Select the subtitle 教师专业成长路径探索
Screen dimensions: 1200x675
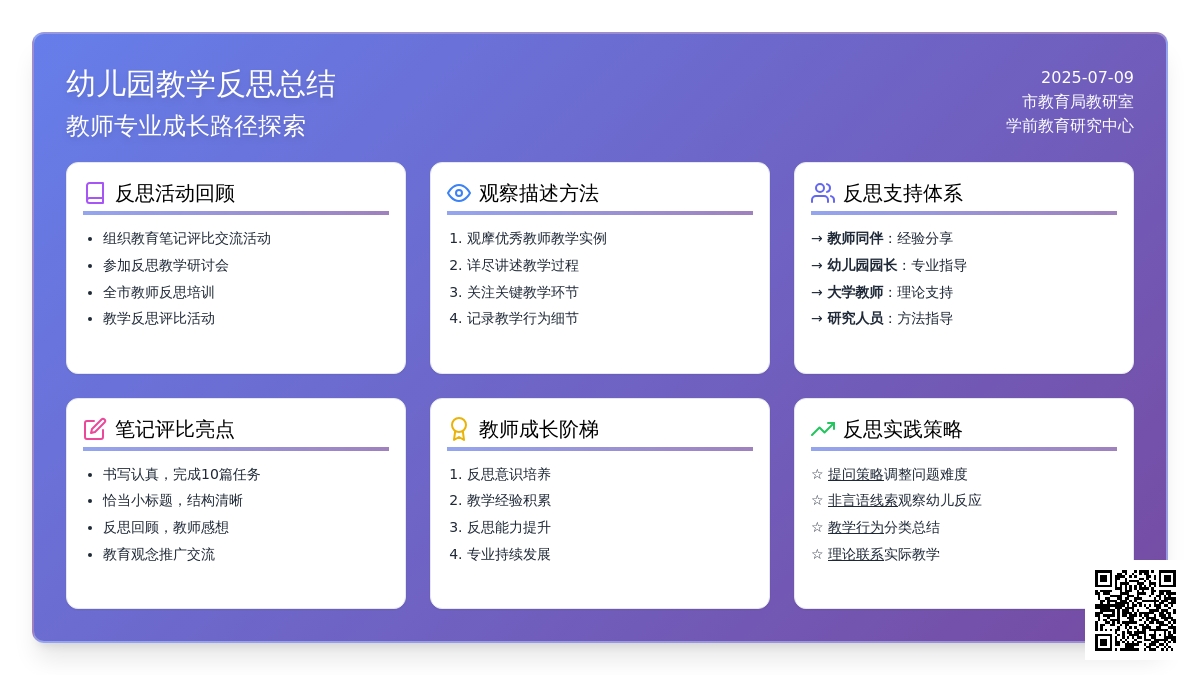(x=186, y=126)
